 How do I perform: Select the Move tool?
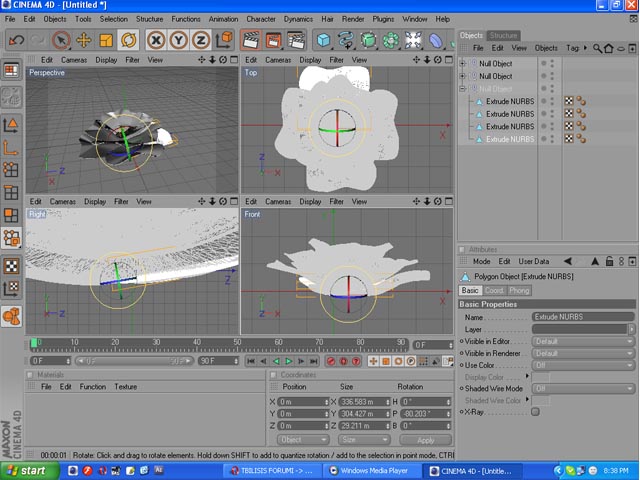point(83,40)
